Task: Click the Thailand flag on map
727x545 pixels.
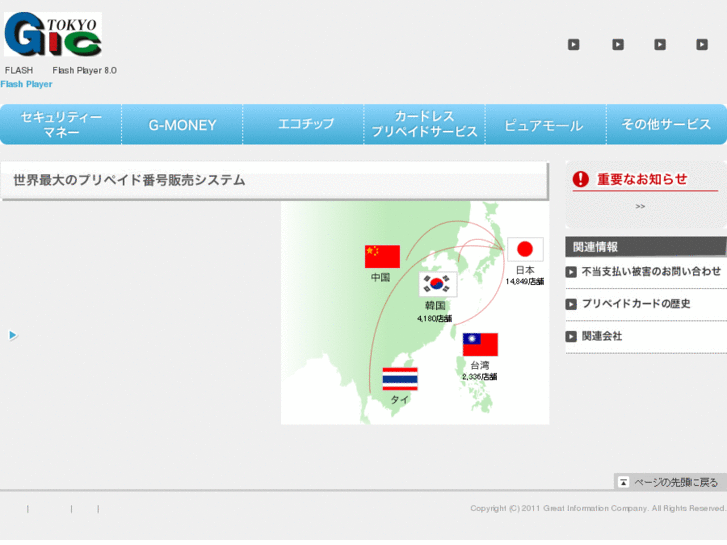Action: pyautogui.click(x=400, y=379)
